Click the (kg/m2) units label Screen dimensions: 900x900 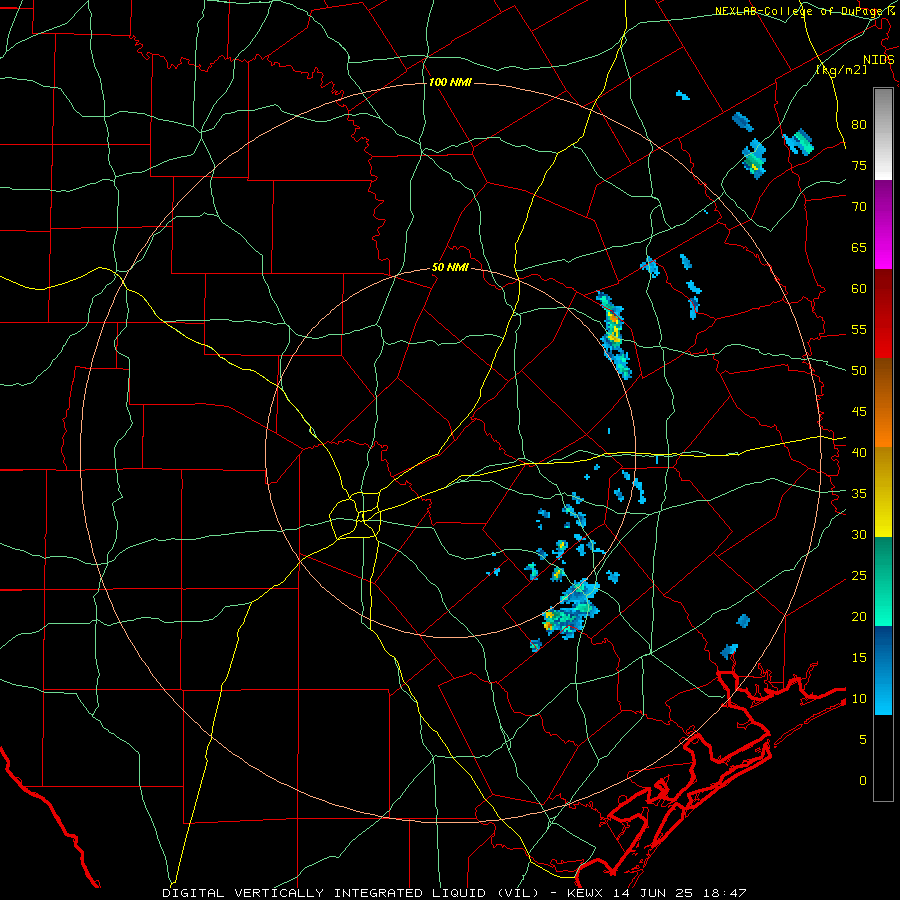pyautogui.click(x=841, y=70)
